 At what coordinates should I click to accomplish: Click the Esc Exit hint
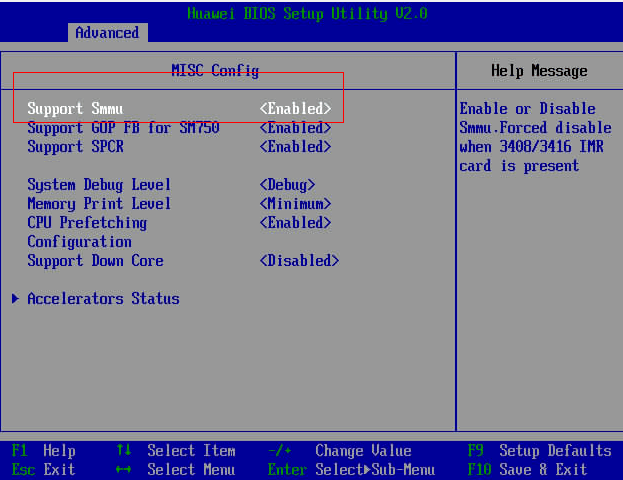[x=43, y=470]
